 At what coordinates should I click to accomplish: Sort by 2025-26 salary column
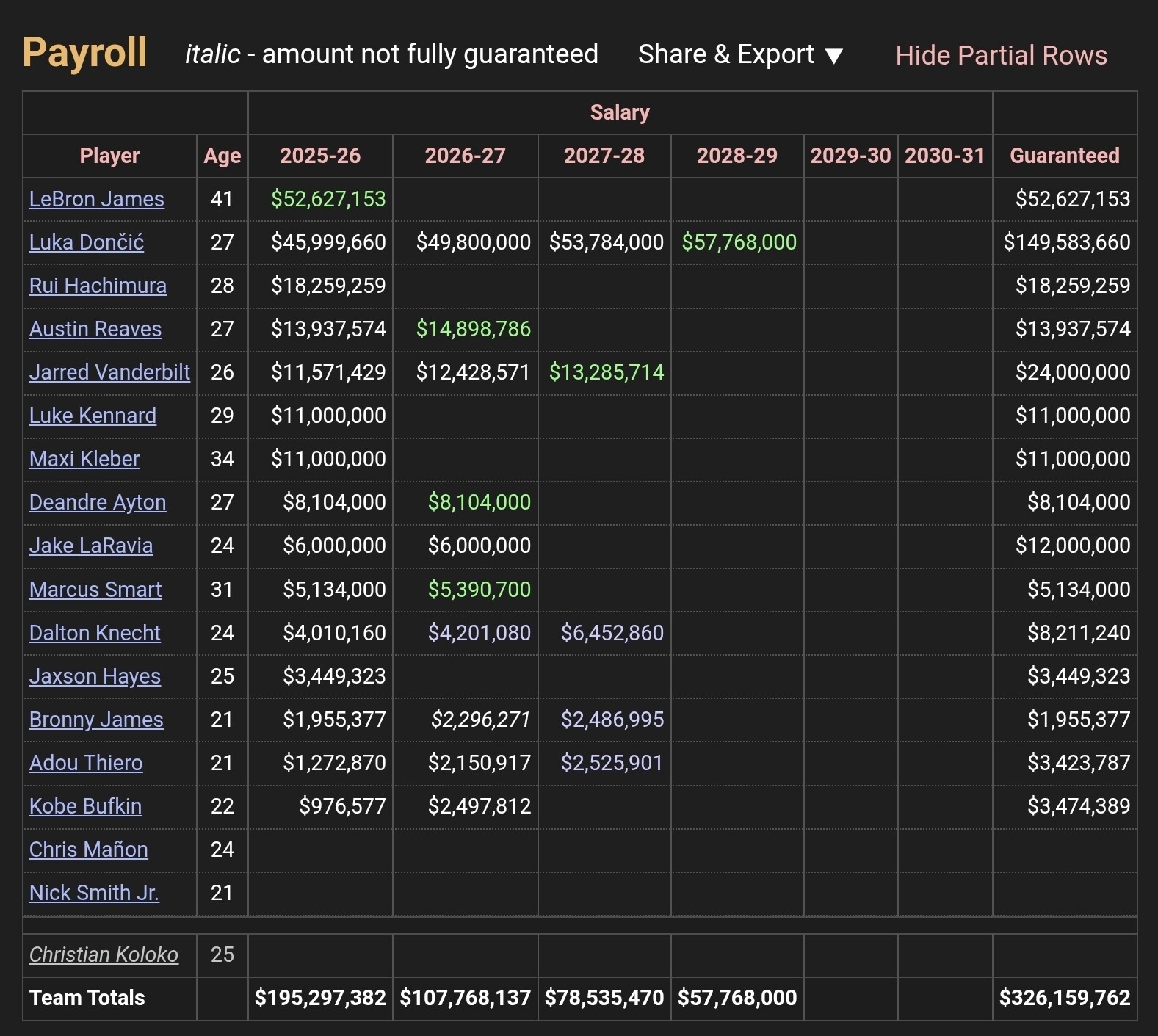tap(320, 156)
